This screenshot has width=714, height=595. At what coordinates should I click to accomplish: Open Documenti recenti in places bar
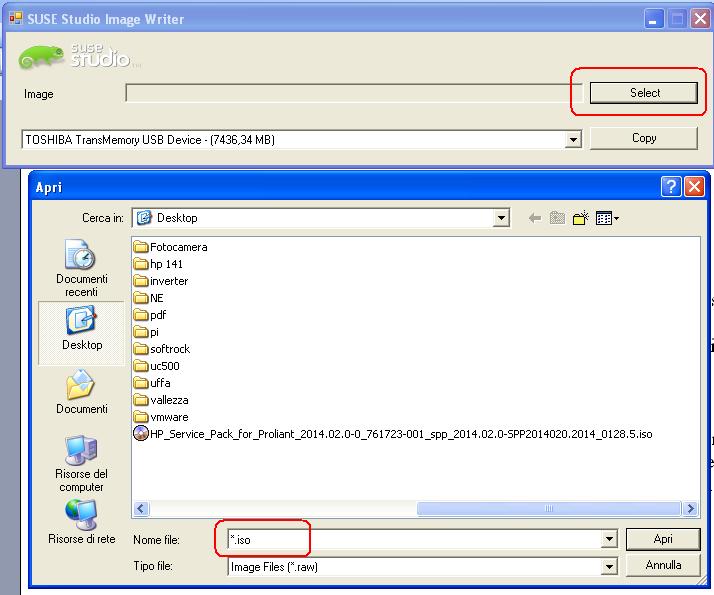(81, 268)
